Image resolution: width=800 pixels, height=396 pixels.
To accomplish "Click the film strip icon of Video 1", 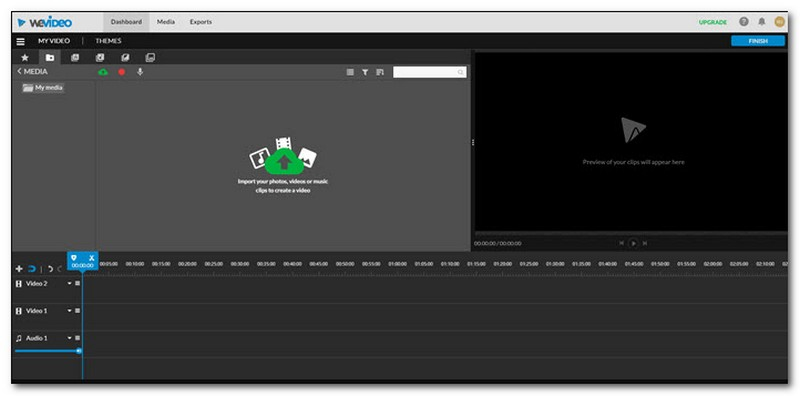I will click(19, 311).
